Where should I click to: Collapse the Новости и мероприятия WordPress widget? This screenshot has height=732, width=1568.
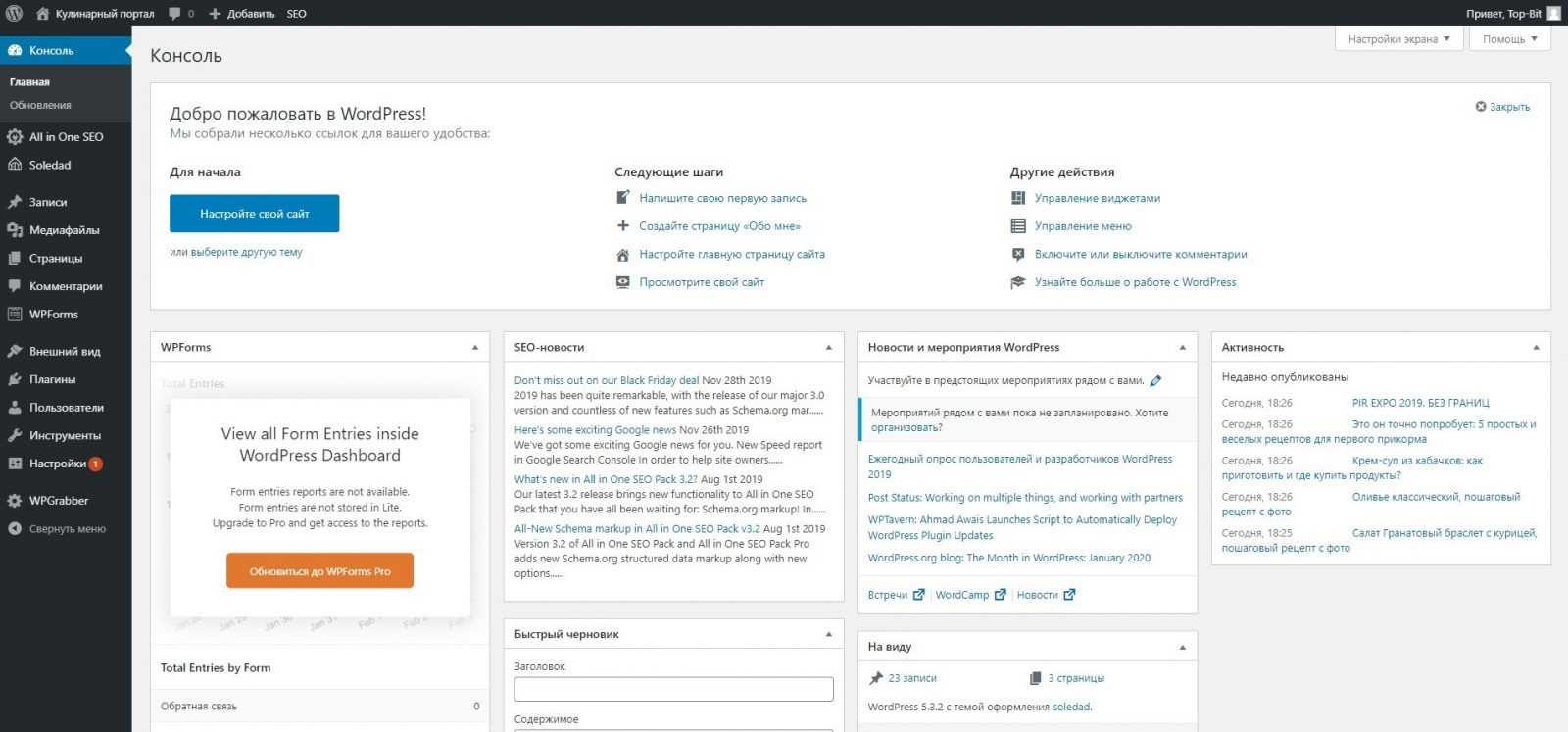coord(1183,347)
